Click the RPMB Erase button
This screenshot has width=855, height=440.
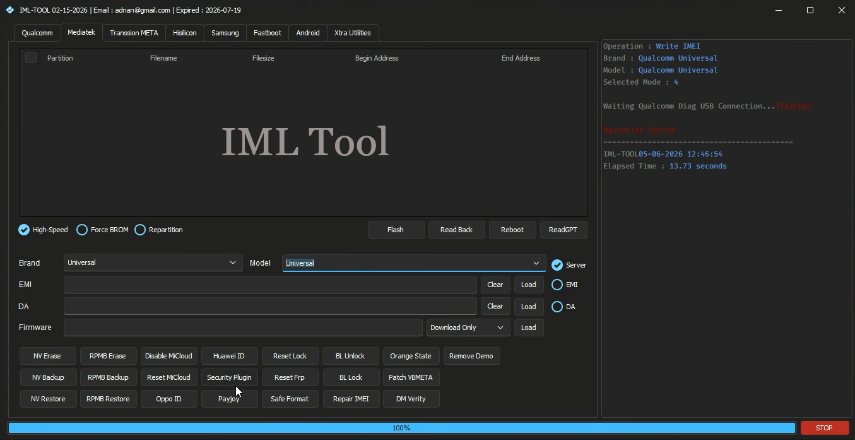click(x=108, y=356)
